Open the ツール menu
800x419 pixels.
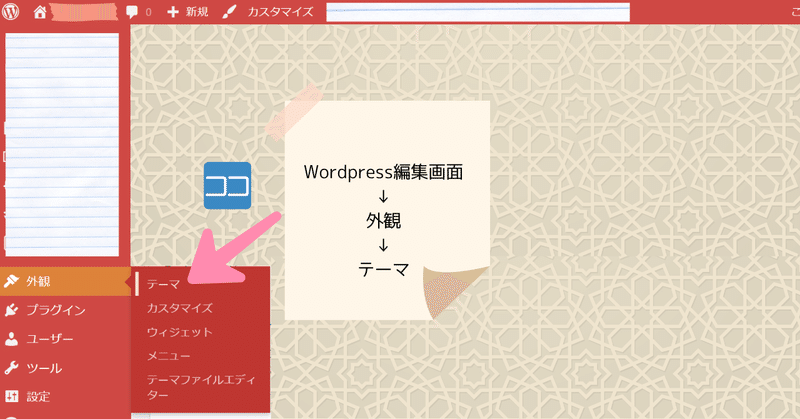click(x=44, y=368)
